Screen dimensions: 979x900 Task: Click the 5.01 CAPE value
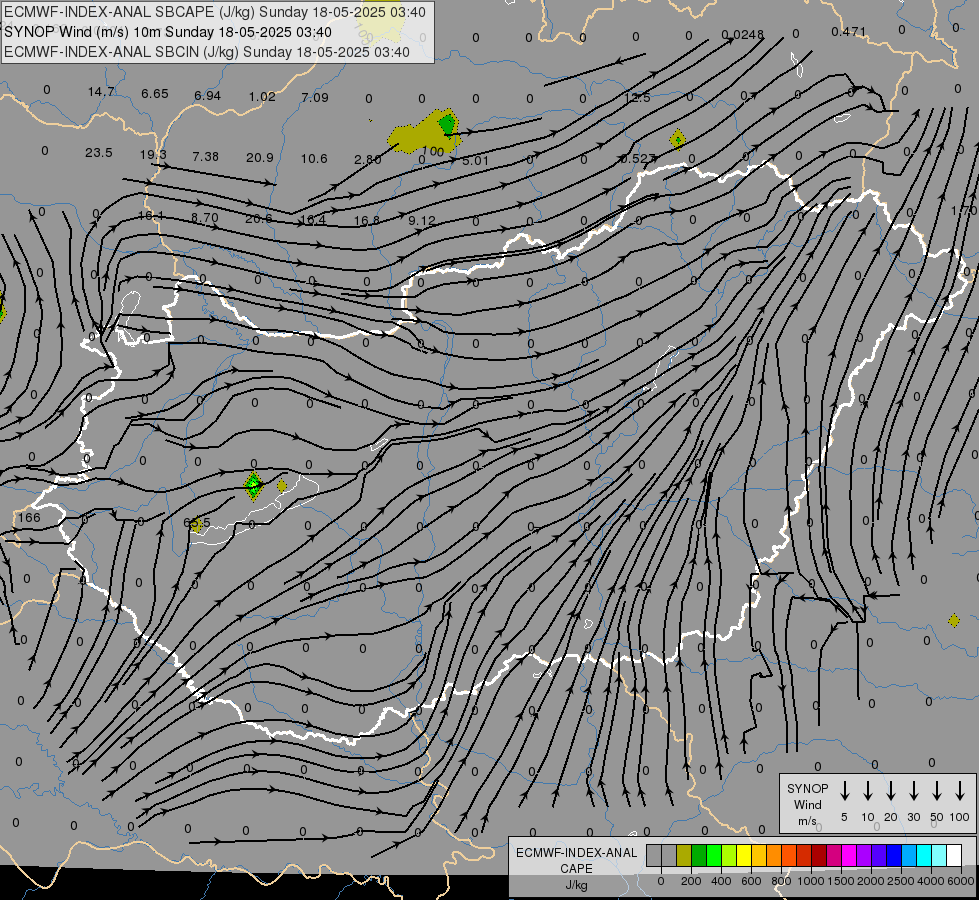point(475,161)
